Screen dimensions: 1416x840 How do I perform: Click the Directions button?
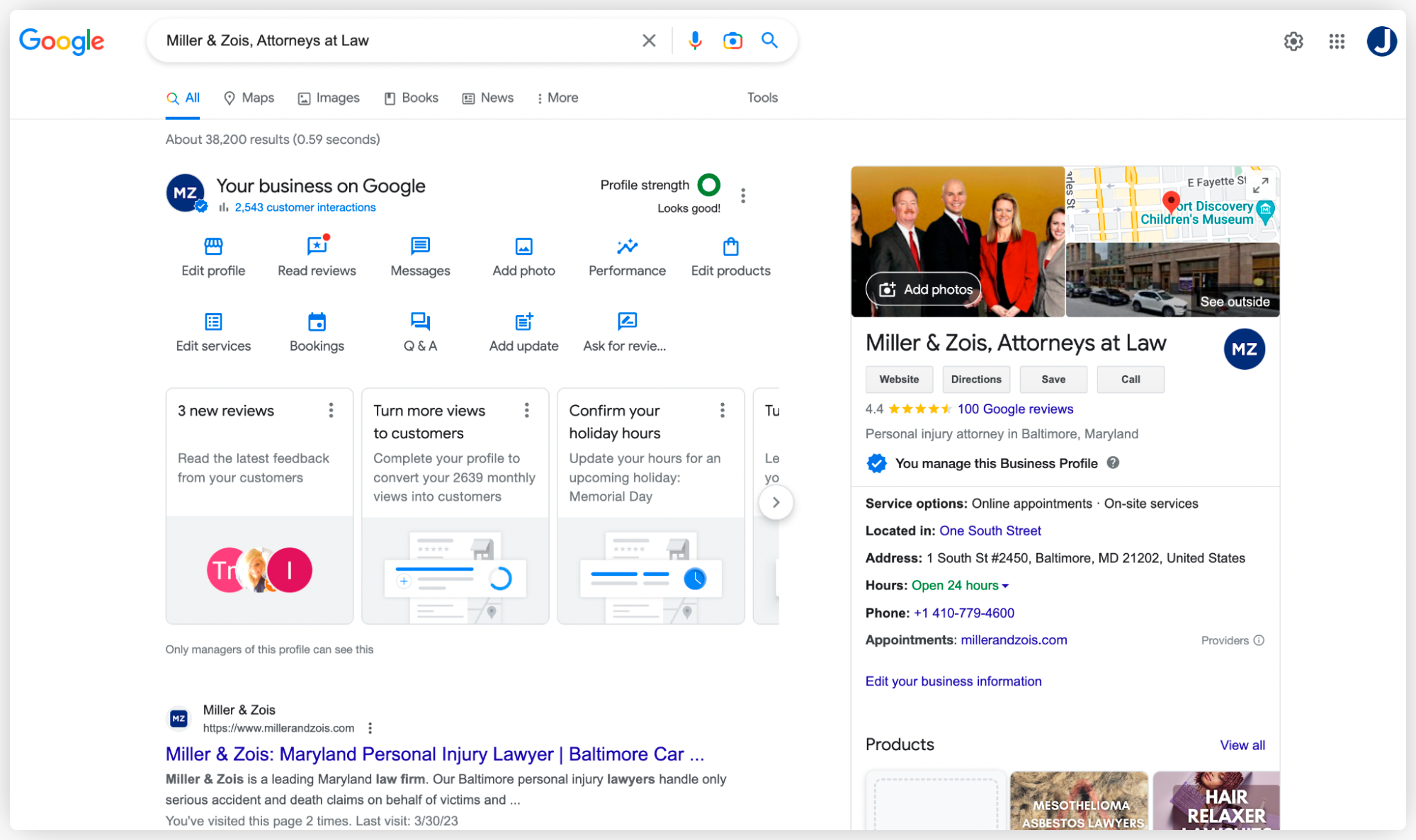click(975, 380)
